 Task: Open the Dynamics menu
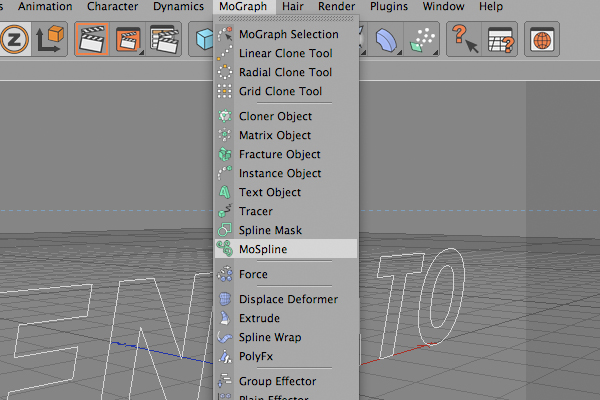click(178, 7)
